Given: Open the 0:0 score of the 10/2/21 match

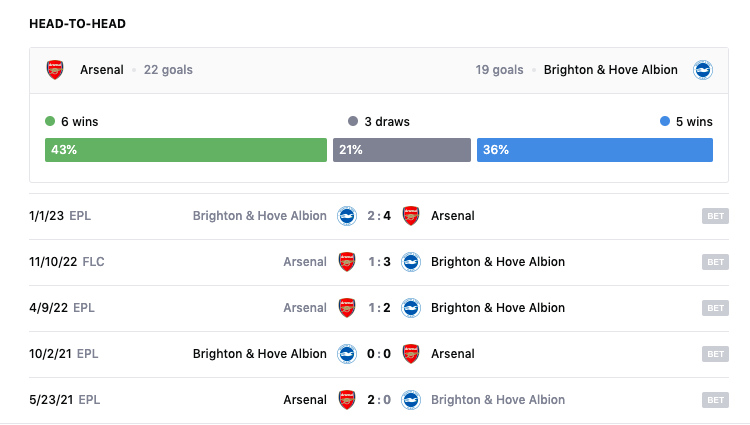Looking at the screenshot, I should tap(378, 354).
